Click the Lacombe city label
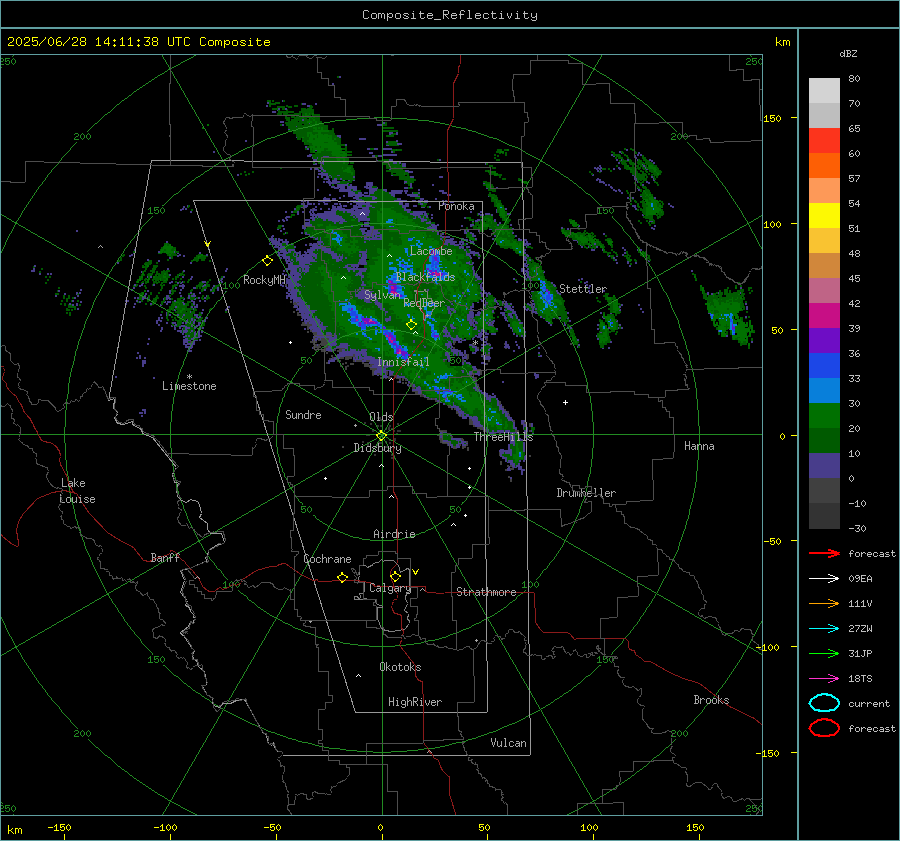This screenshot has height=841, width=900. [x=431, y=251]
